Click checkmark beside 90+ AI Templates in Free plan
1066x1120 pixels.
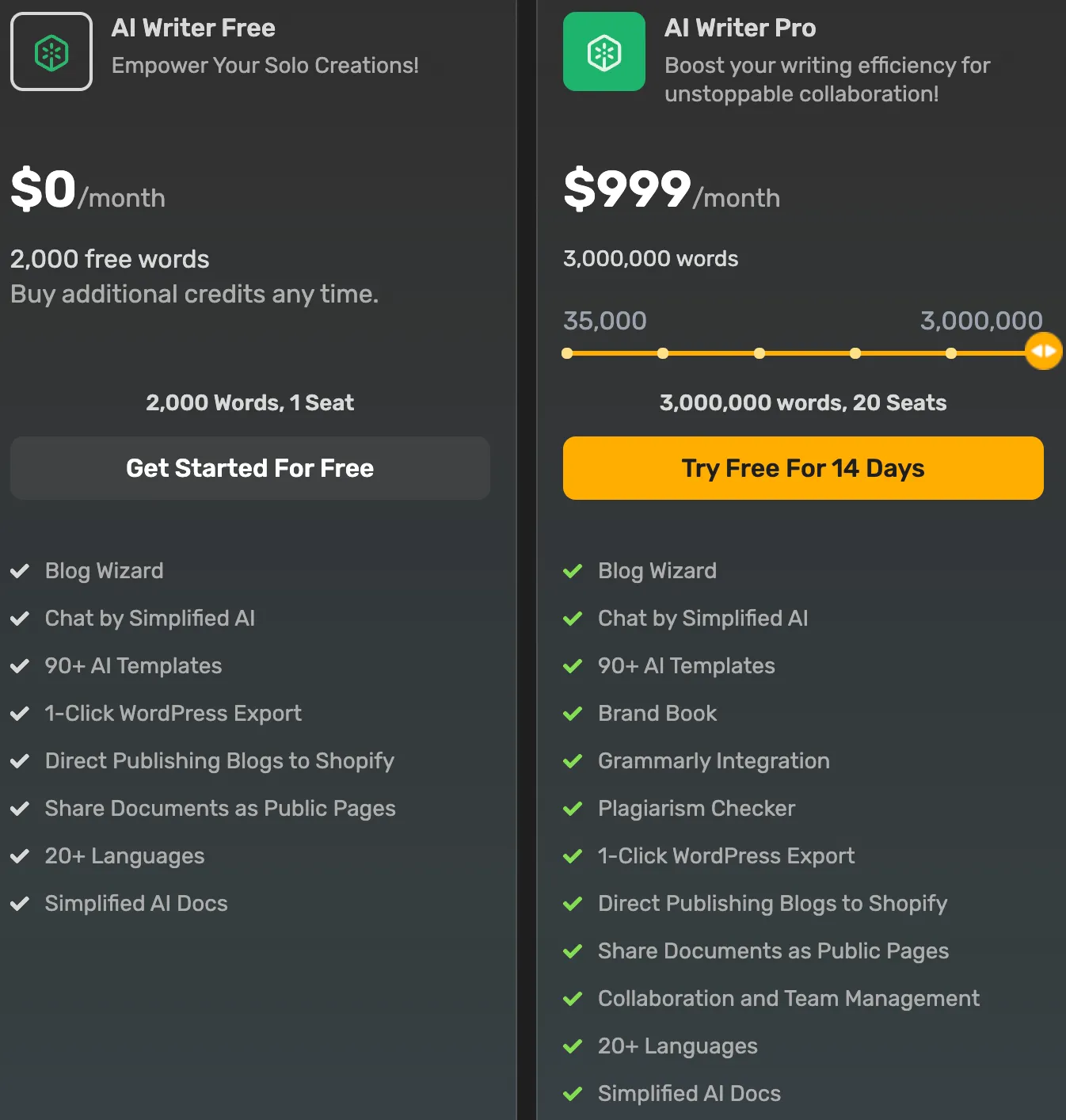point(20,665)
